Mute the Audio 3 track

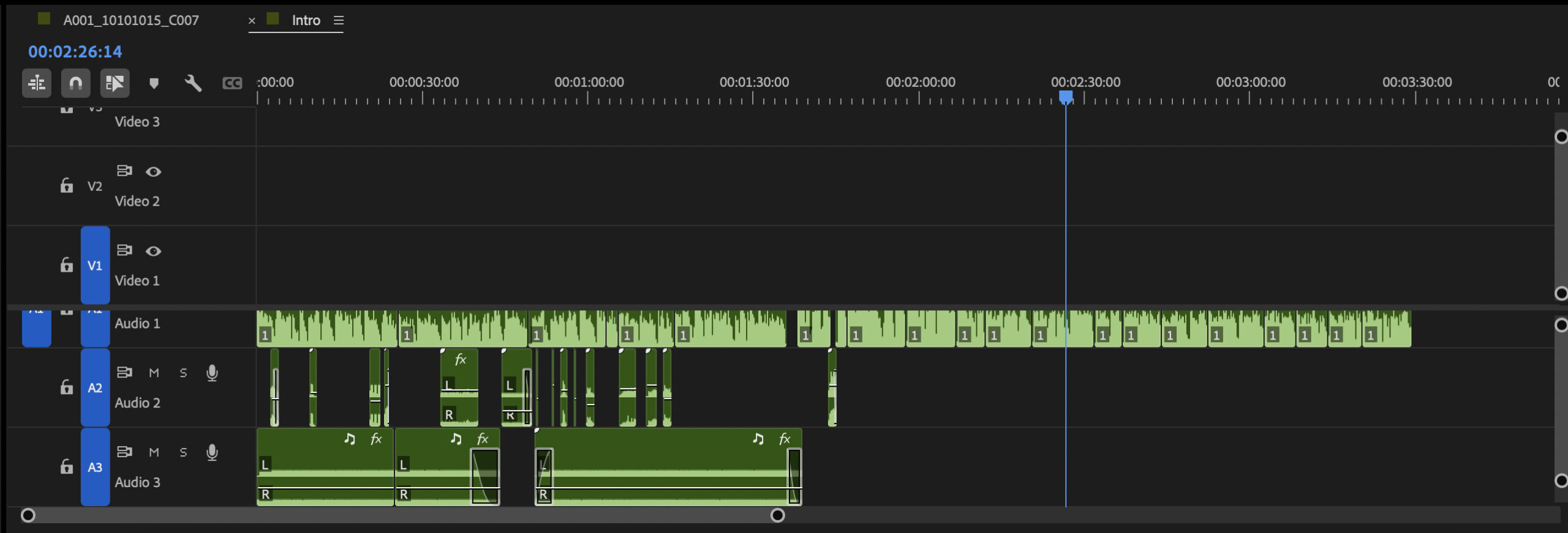[x=154, y=452]
